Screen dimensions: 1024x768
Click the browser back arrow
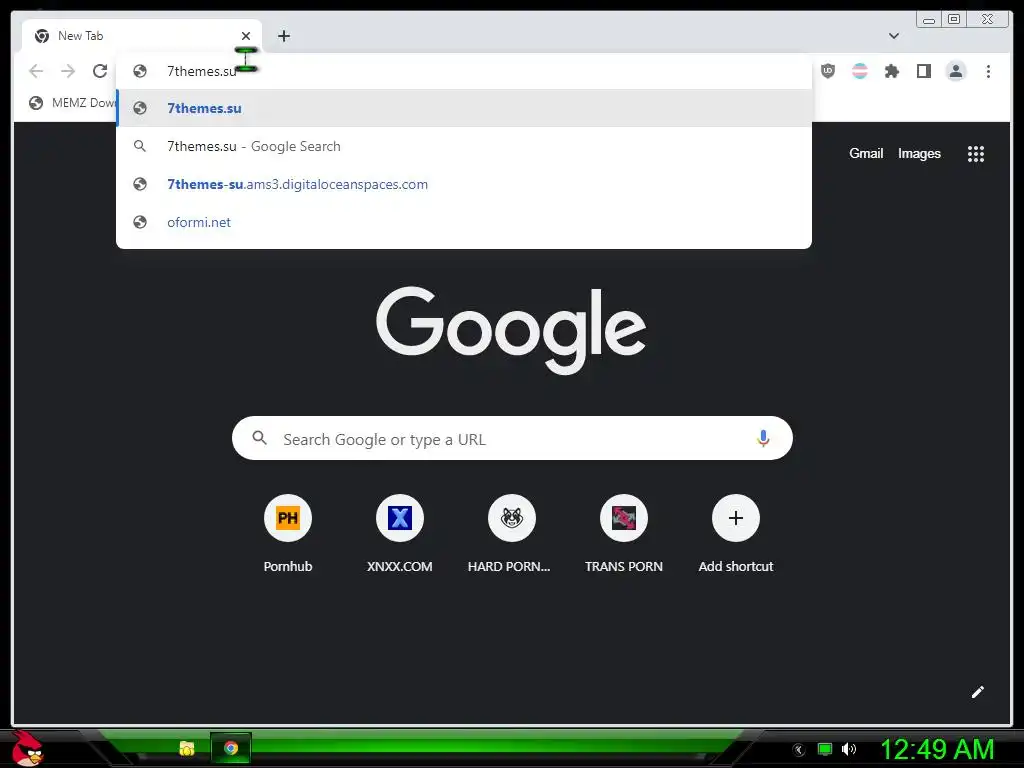pyautogui.click(x=36, y=71)
